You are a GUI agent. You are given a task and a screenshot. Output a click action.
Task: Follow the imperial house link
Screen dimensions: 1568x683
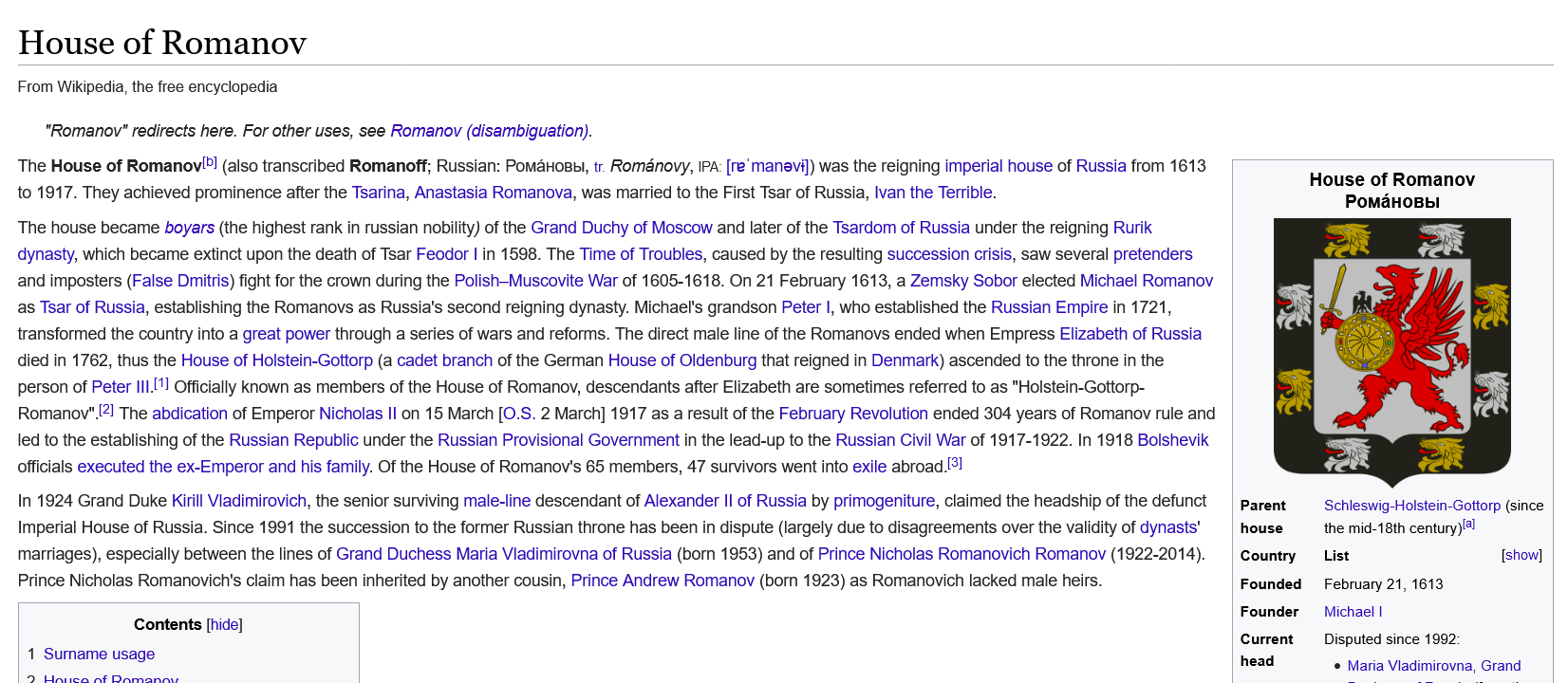[x=999, y=166]
